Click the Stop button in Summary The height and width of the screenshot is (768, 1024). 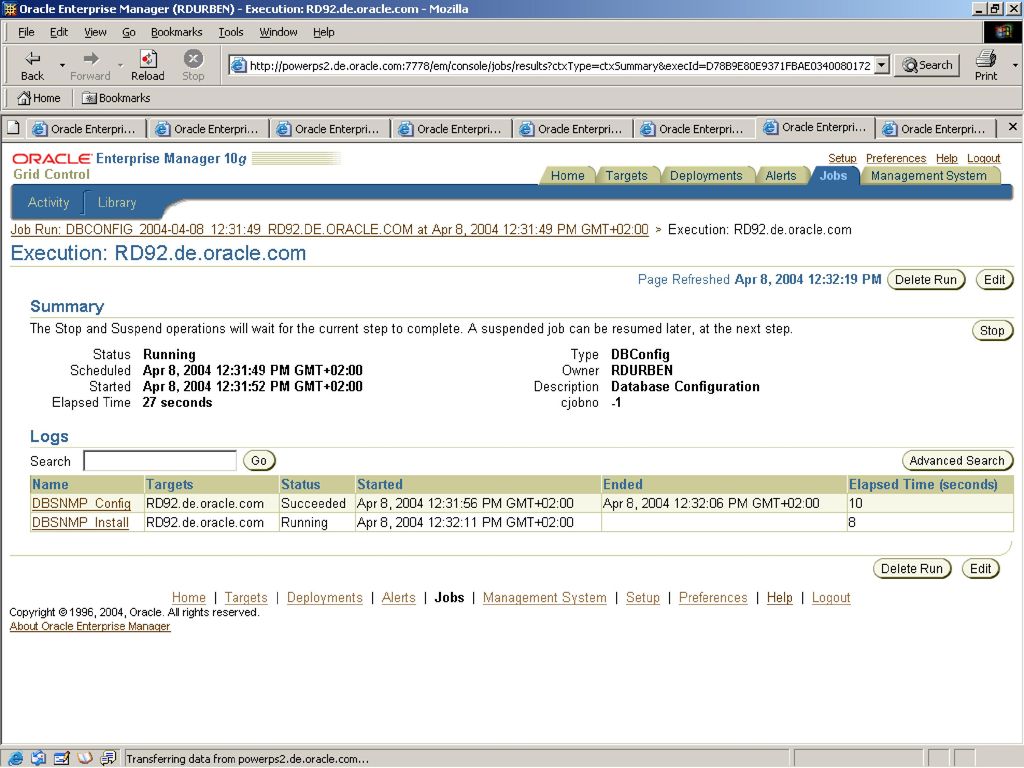[992, 330]
